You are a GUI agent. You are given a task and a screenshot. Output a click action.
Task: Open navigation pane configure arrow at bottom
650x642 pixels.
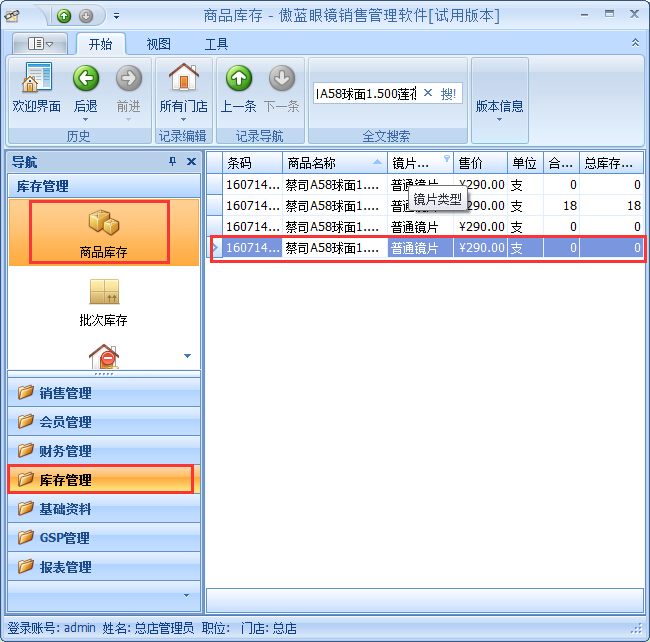(x=187, y=596)
